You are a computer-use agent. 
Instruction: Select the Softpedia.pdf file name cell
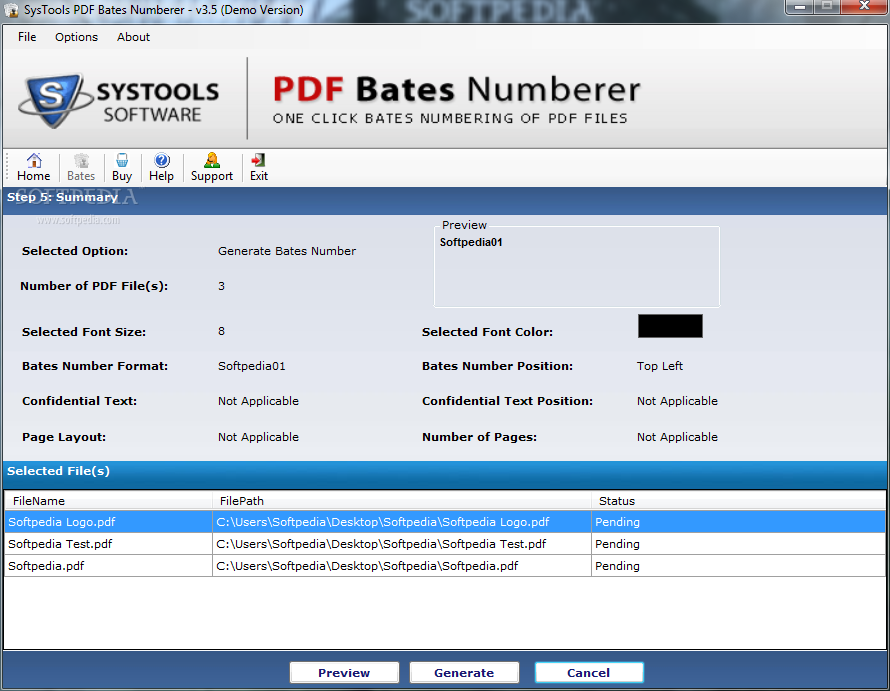click(x=108, y=566)
